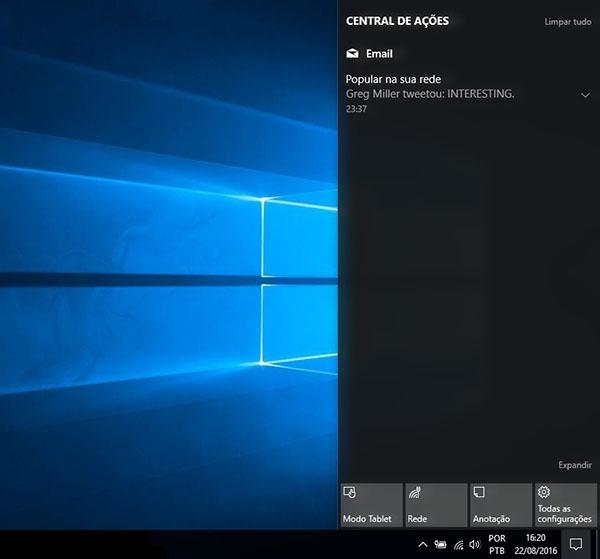Expand the Greg Miller notification chevron
This screenshot has height=559, width=600.
(585, 95)
